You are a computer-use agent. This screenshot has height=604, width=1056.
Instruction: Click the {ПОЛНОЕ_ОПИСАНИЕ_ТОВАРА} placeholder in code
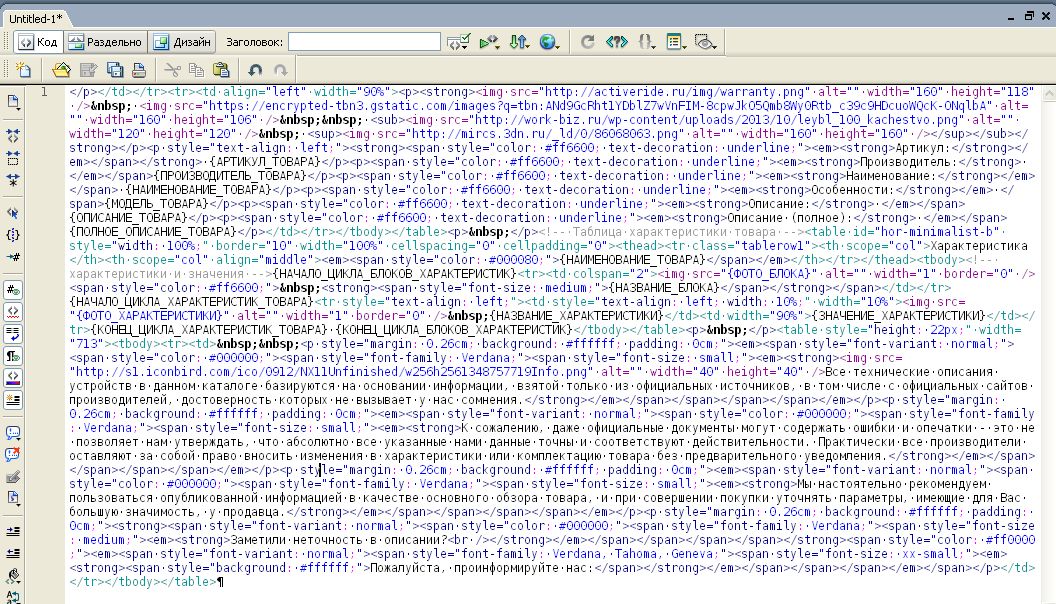pos(152,232)
